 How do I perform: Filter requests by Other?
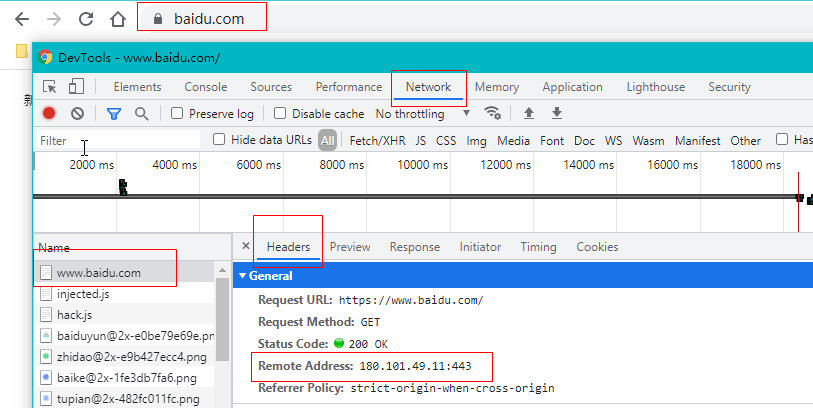coord(746,140)
